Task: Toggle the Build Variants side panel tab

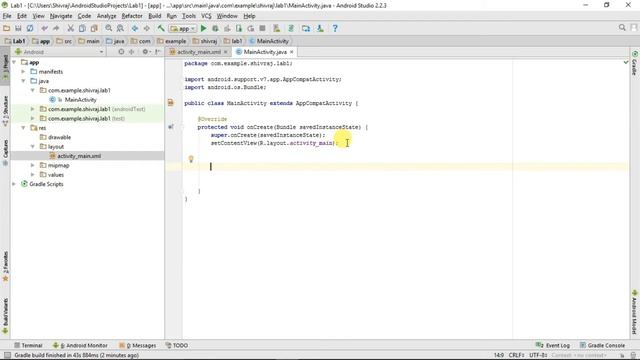Action: coord(5,316)
